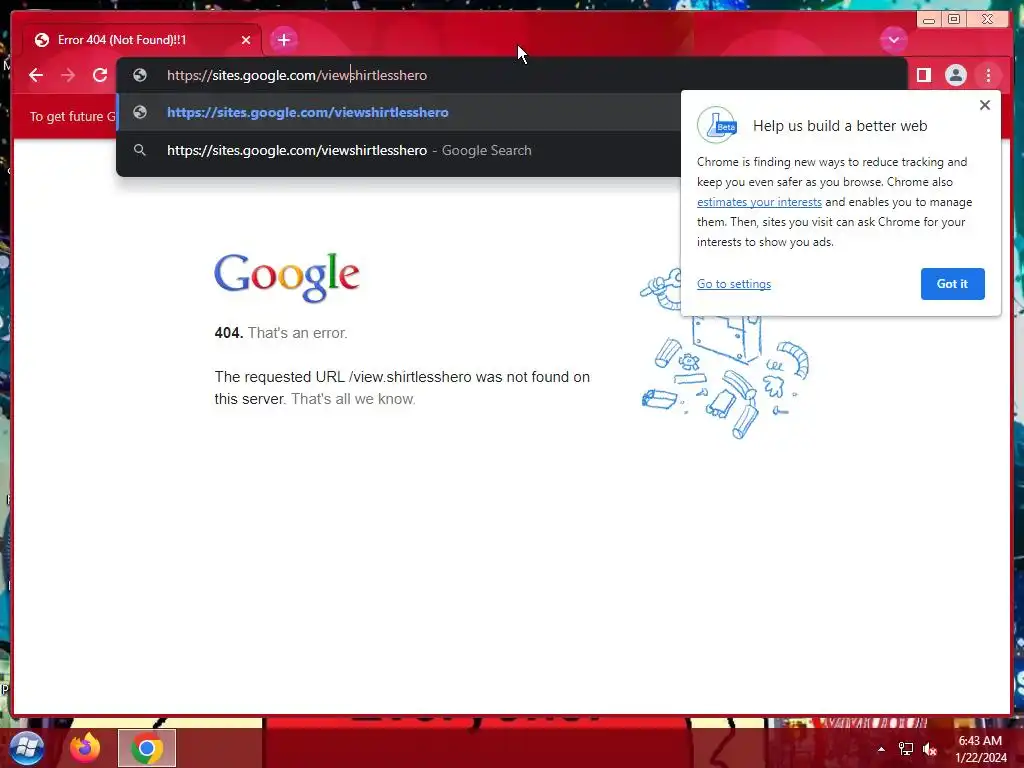Click the '404. That's an error.' text
This screenshot has width=1024, height=768.
click(281, 333)
